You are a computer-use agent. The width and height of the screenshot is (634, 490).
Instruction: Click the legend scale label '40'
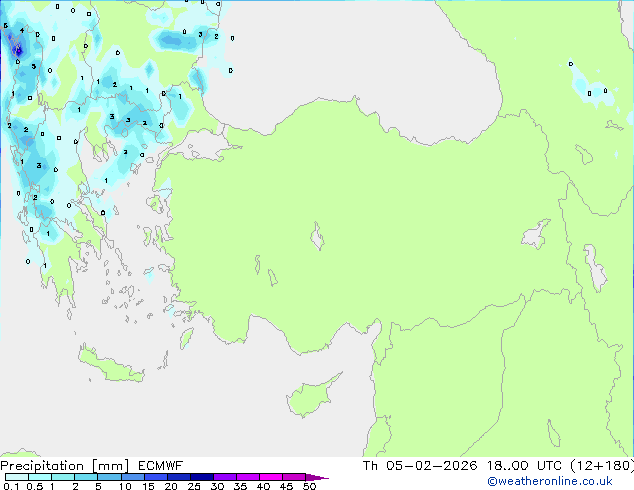click(x=263, y=486)
